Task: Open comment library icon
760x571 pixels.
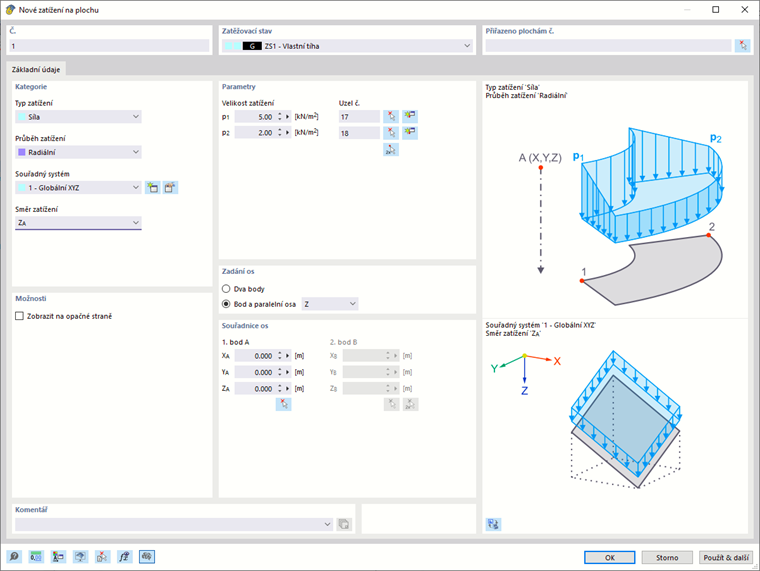Action: [x=344, y=524]
